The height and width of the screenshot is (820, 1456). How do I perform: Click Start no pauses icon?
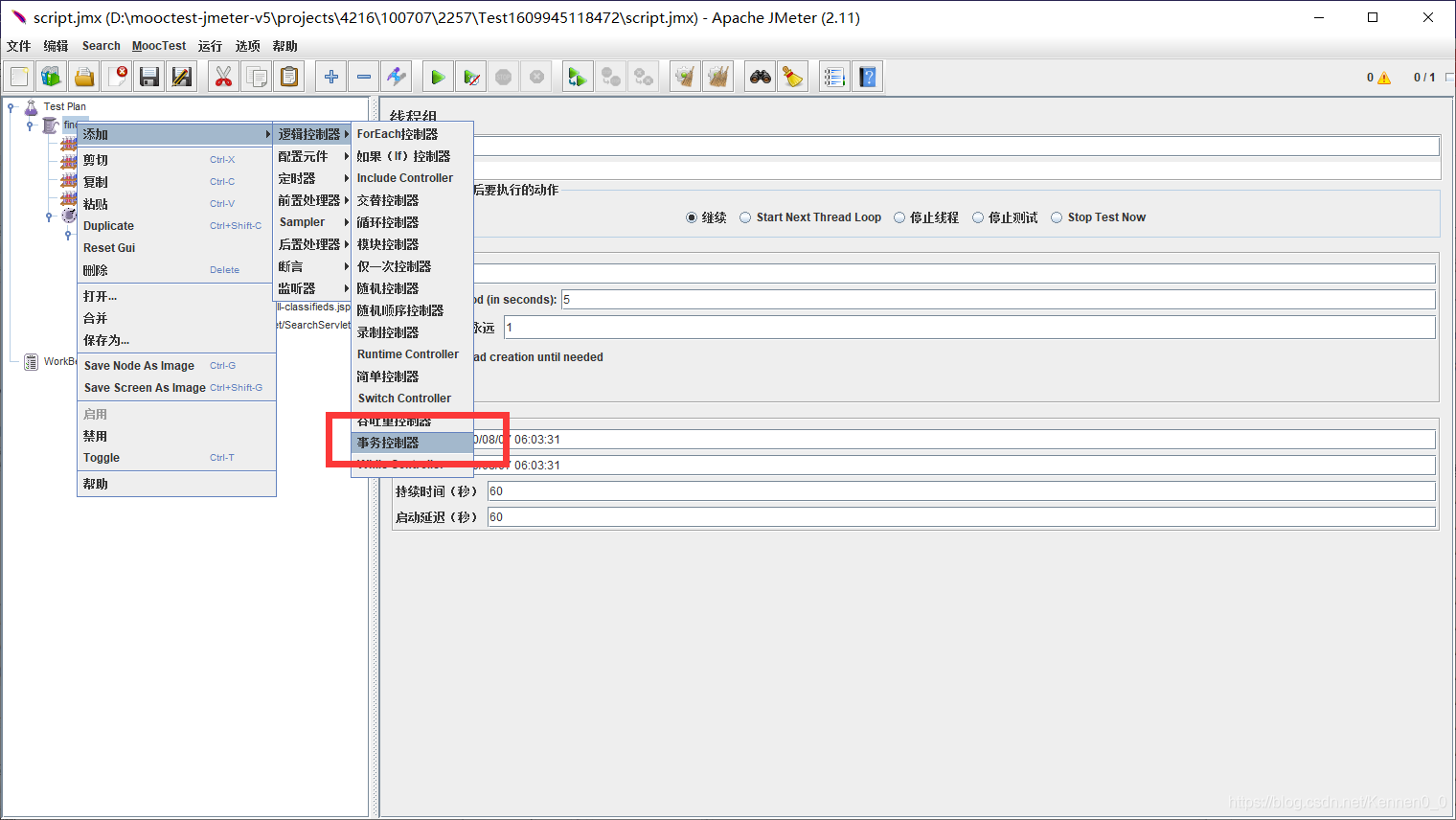[x=470, y=77]
